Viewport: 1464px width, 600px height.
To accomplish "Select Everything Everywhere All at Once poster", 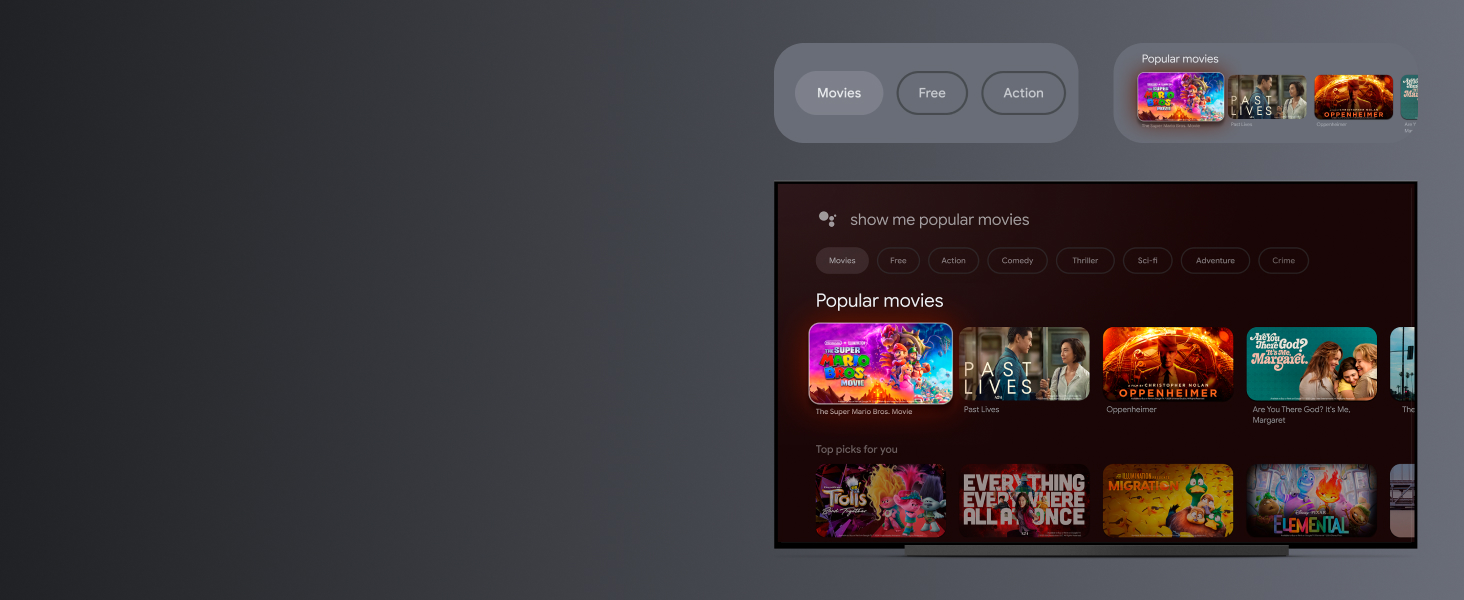I will [1024, 500].
